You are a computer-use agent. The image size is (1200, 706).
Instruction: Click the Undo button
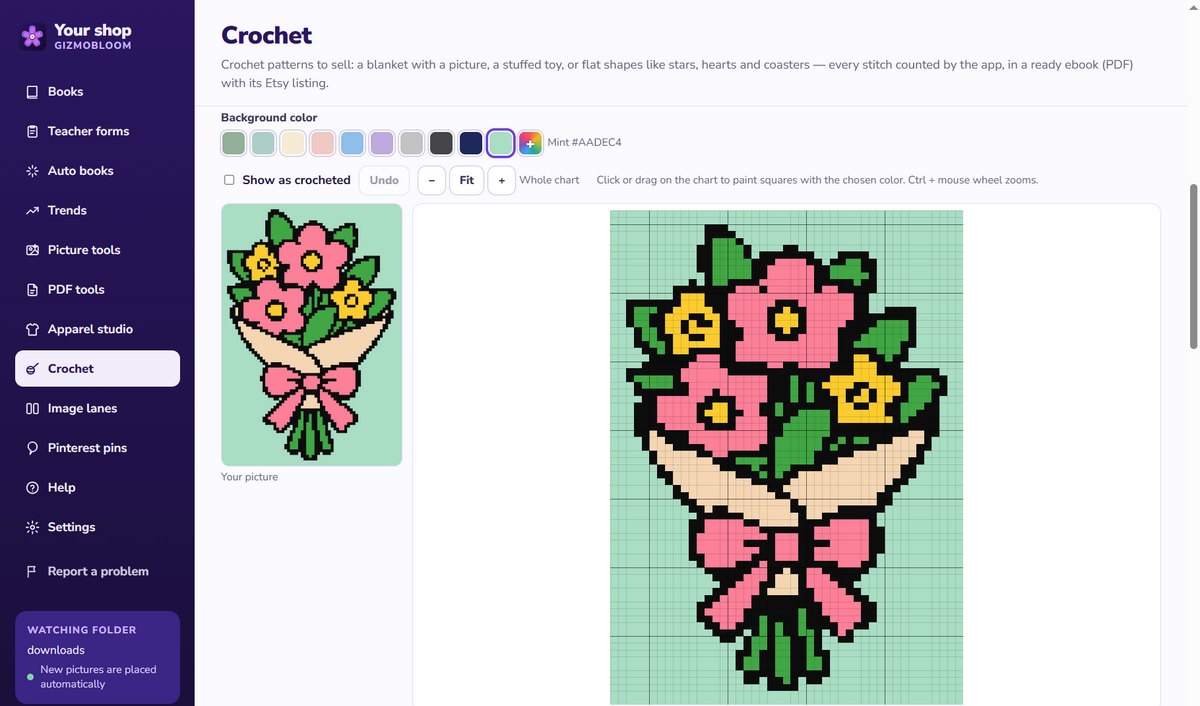[384, 180]
